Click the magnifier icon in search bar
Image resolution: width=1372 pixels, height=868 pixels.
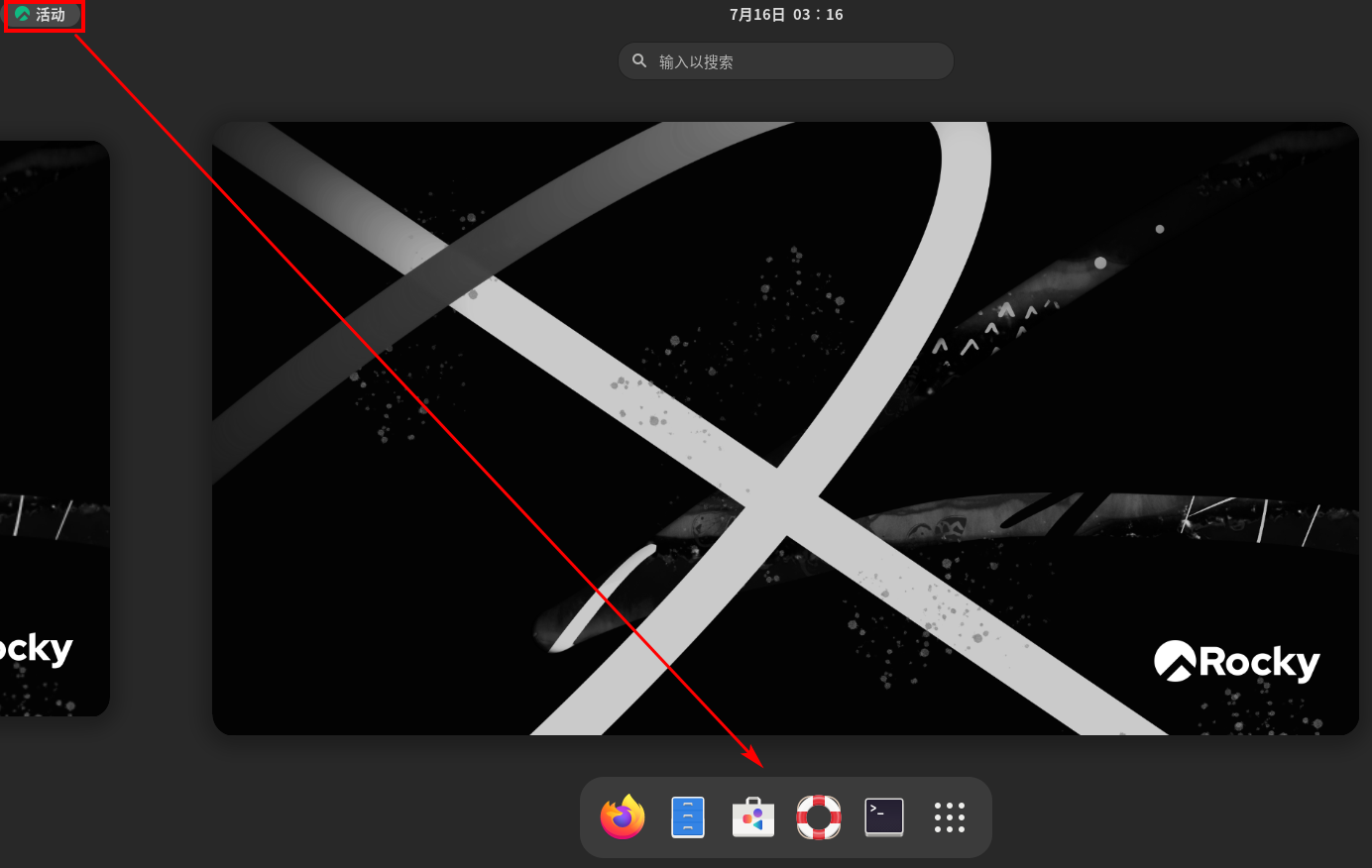click(639, 61)
